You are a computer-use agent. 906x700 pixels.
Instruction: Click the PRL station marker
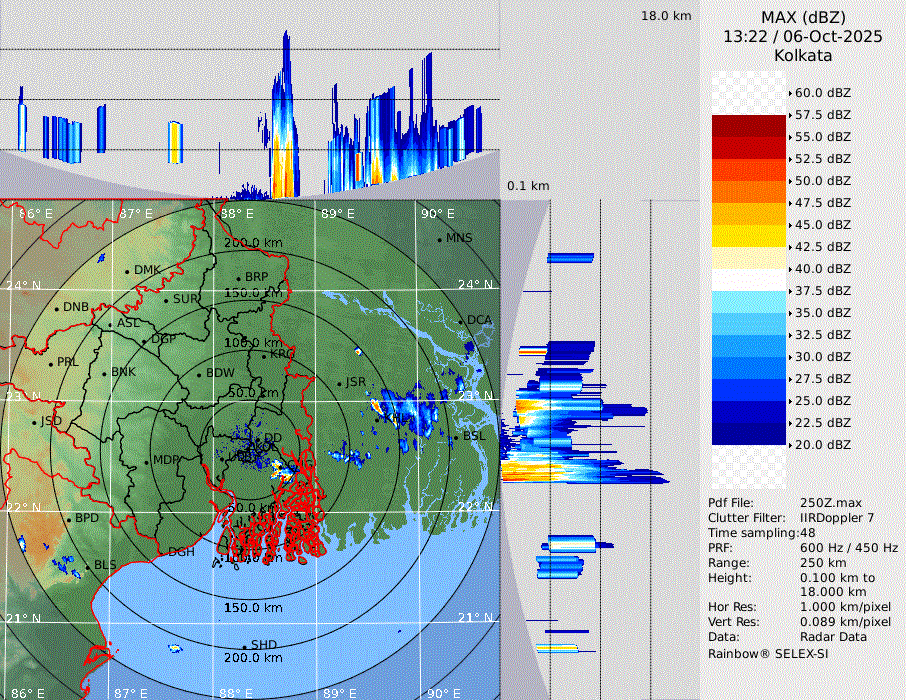[51, 363]
